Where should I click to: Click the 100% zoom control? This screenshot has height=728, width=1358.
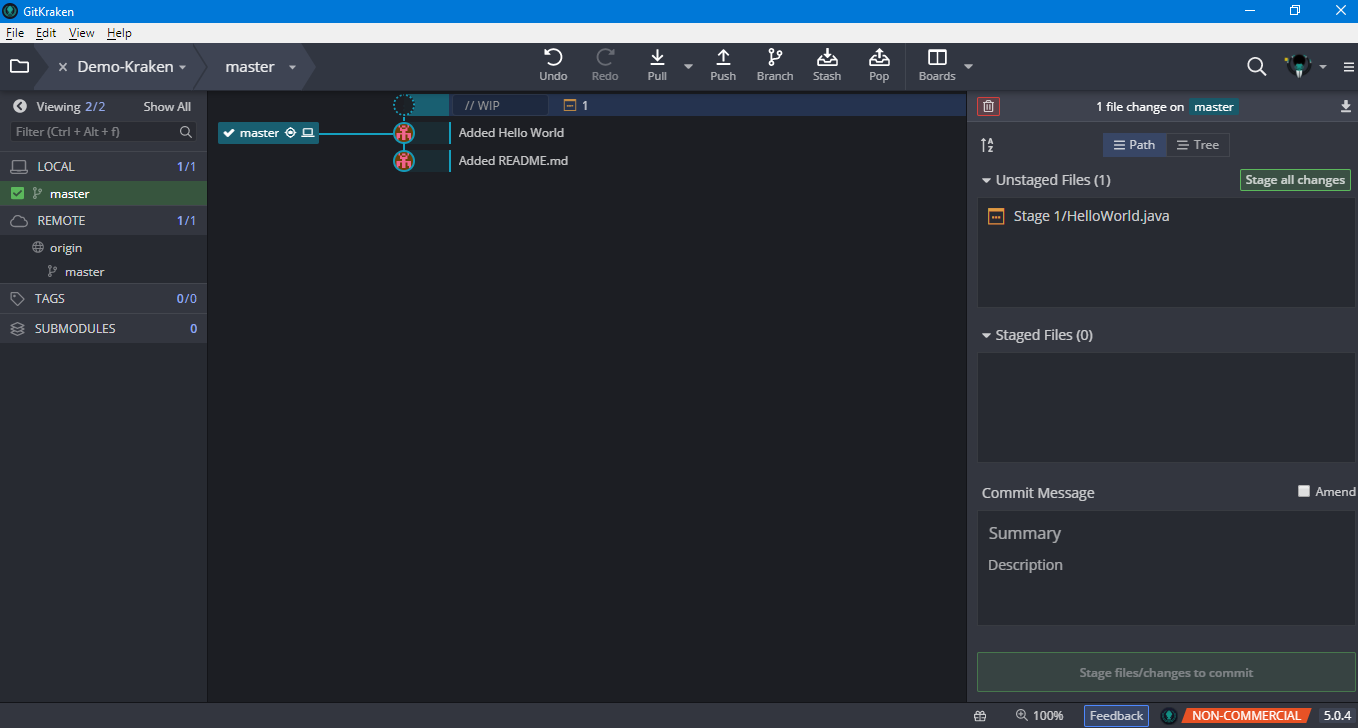[x=1039, y=716]
